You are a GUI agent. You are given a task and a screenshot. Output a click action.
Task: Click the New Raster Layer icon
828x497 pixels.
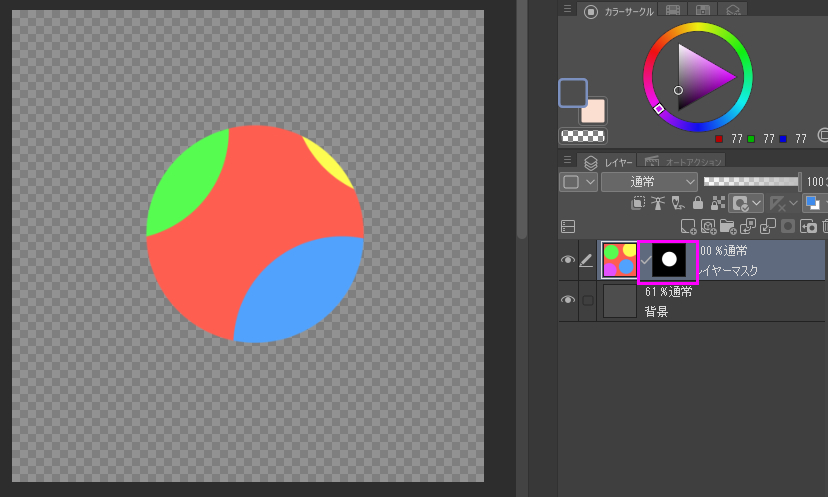688,227
